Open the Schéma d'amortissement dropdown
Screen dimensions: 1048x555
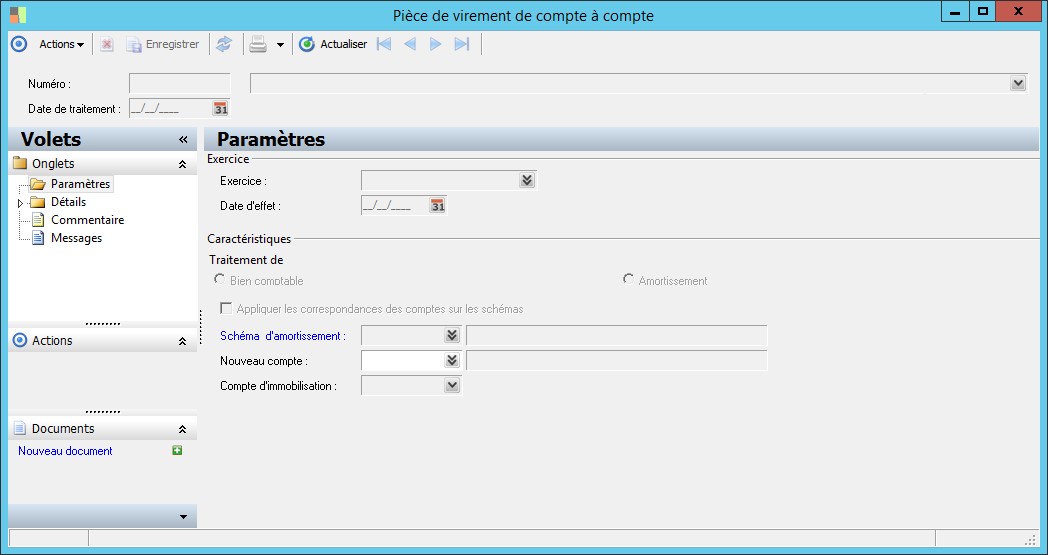tap(452, 336)
